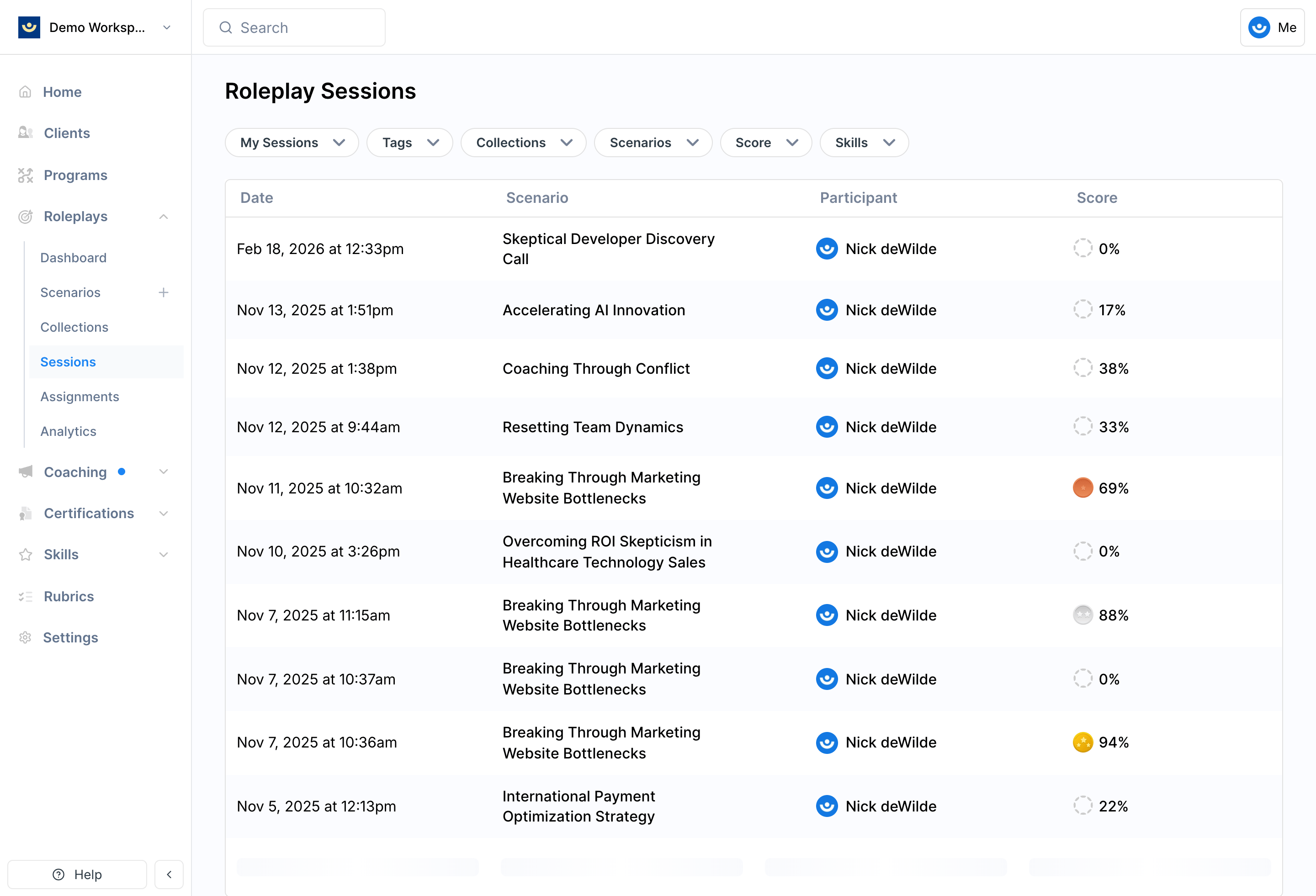This screenshot has height=896, width=1316.
Task: Open the Scenarios filter dropdown
Action: pyautogui.click(x=653, y=143)
